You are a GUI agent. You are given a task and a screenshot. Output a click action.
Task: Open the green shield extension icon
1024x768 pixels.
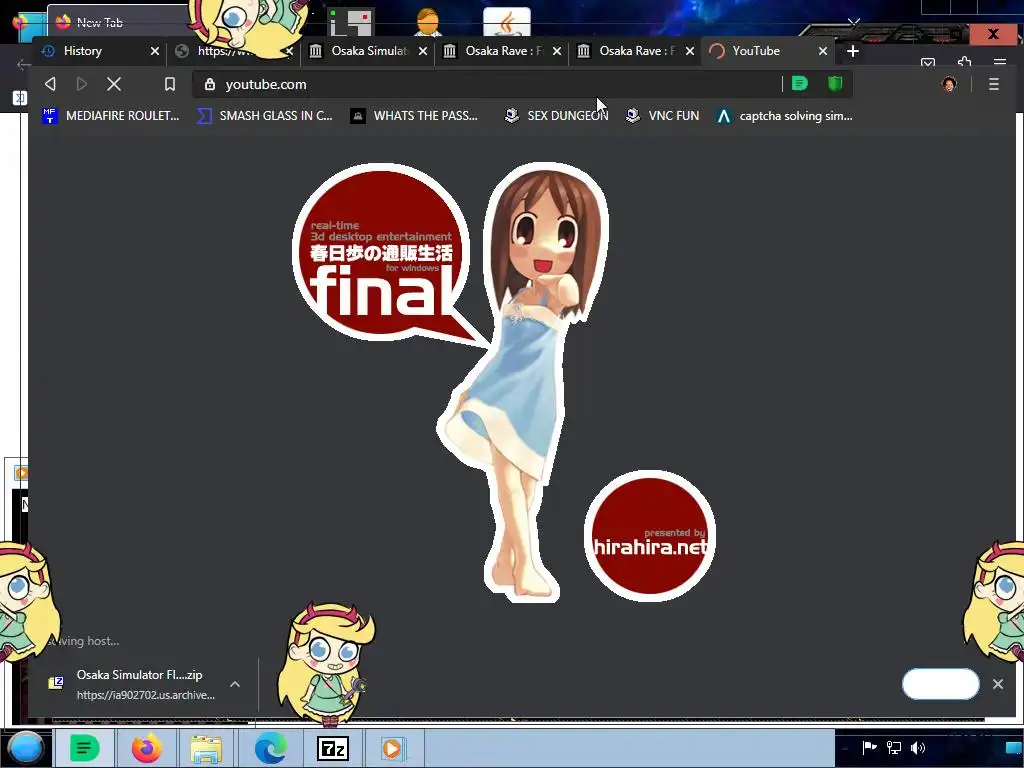[x=835, y=84]
